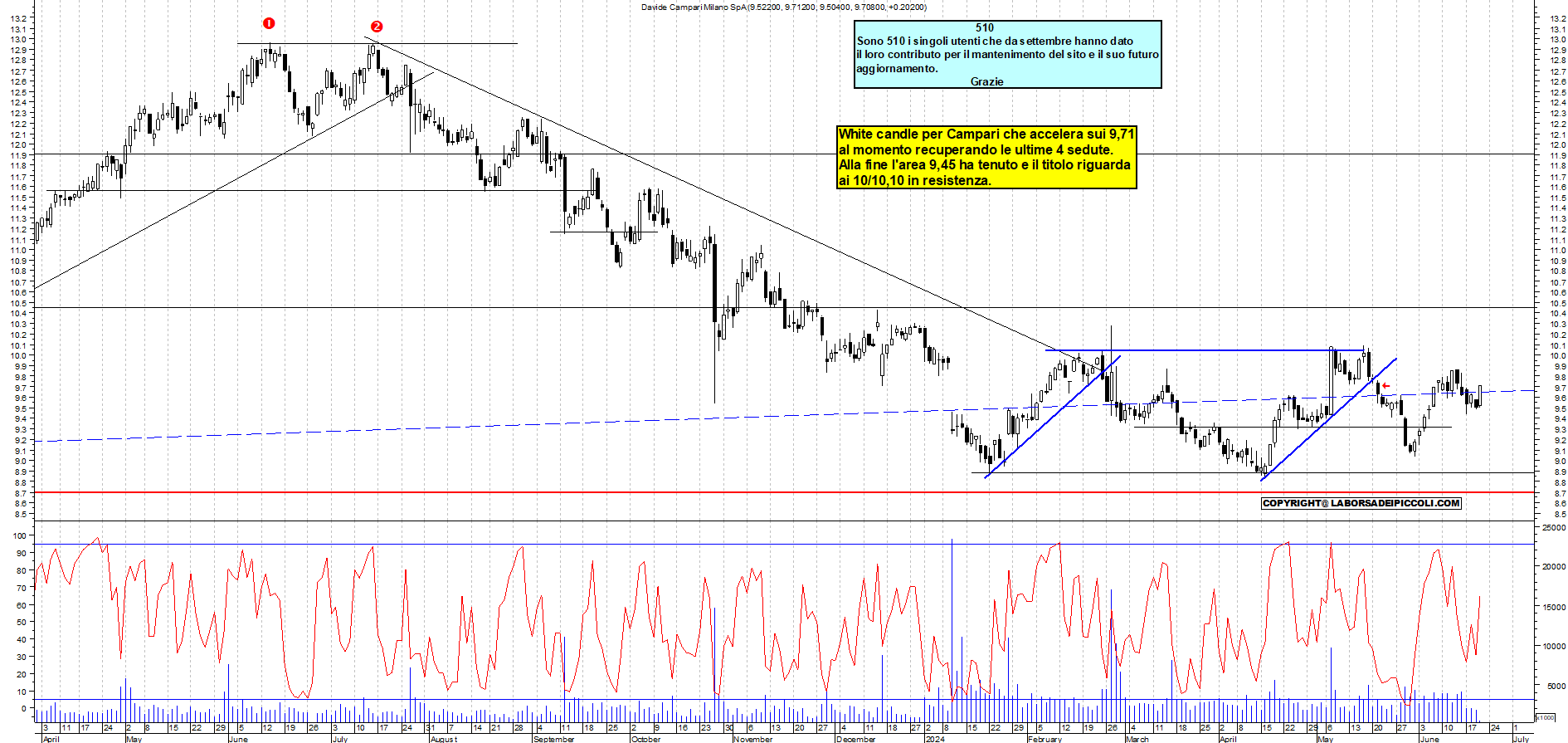Click the line 'al momento recuperando le ultime 4 sedute'

(976, 149)
